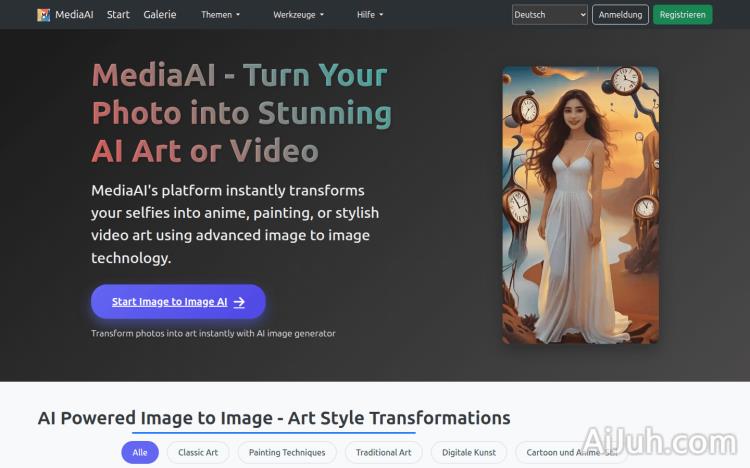Open the Start menu item

118,15
